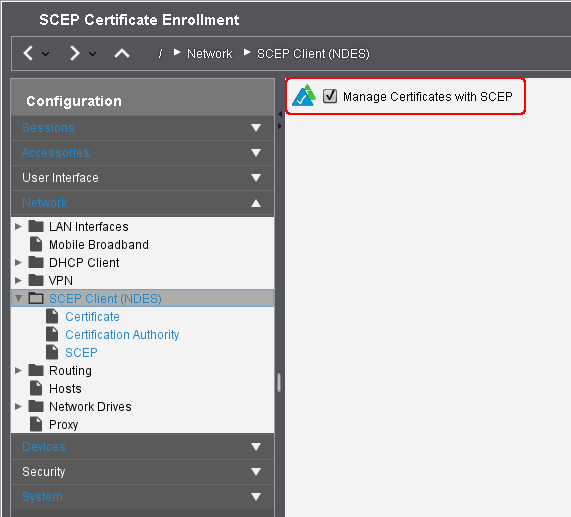Open the Security section header

[143, 472]
